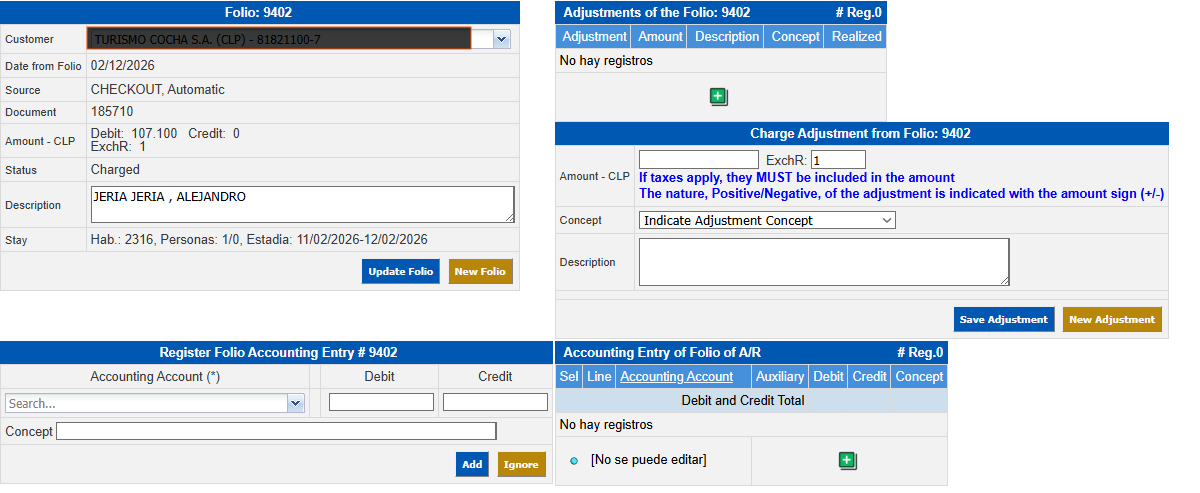Click the Charge Adjustment Description text area
The height and width of the screenshot is (493, 1200).
(823, 262)
